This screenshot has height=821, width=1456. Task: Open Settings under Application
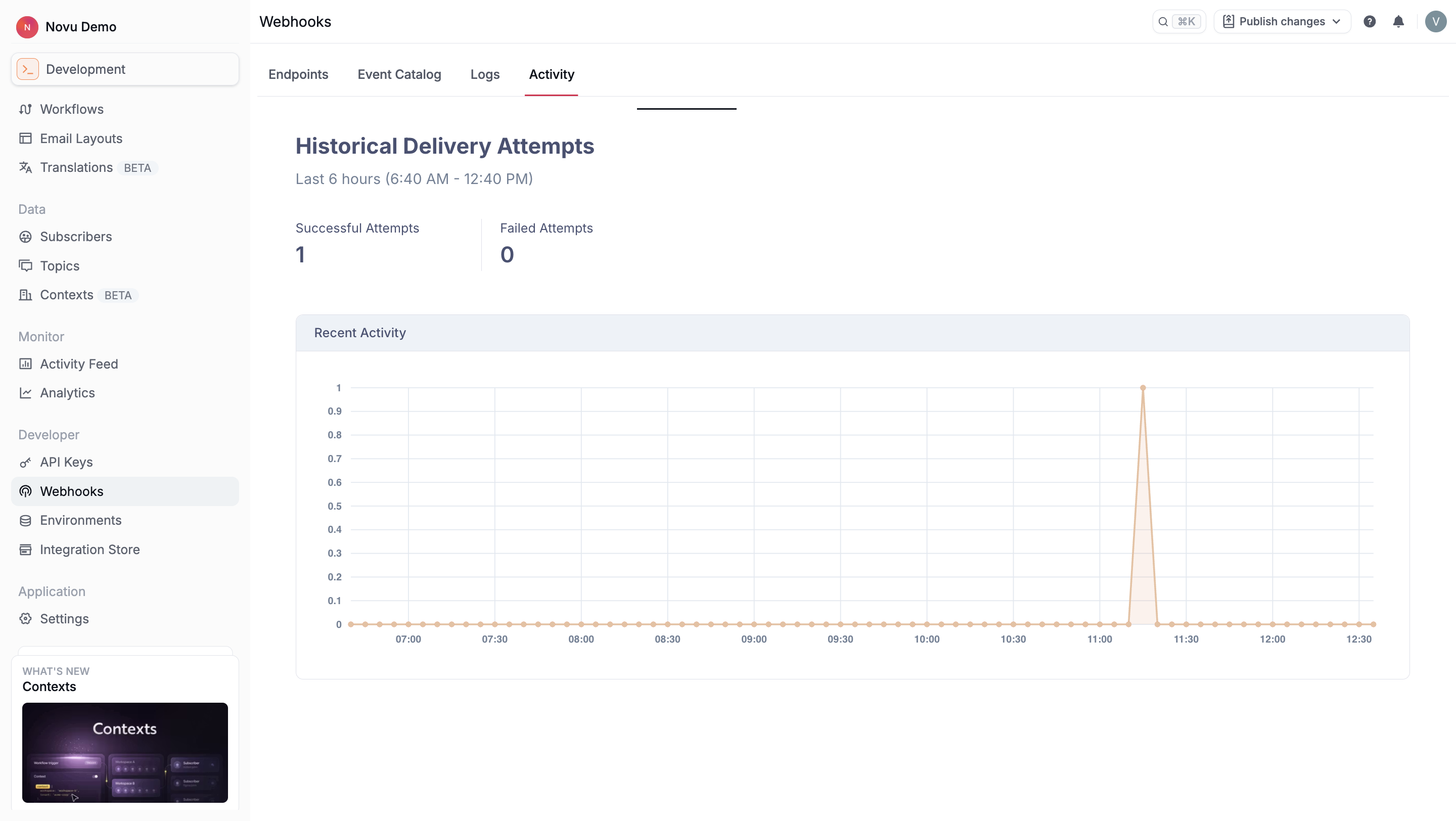pos(64,619)
